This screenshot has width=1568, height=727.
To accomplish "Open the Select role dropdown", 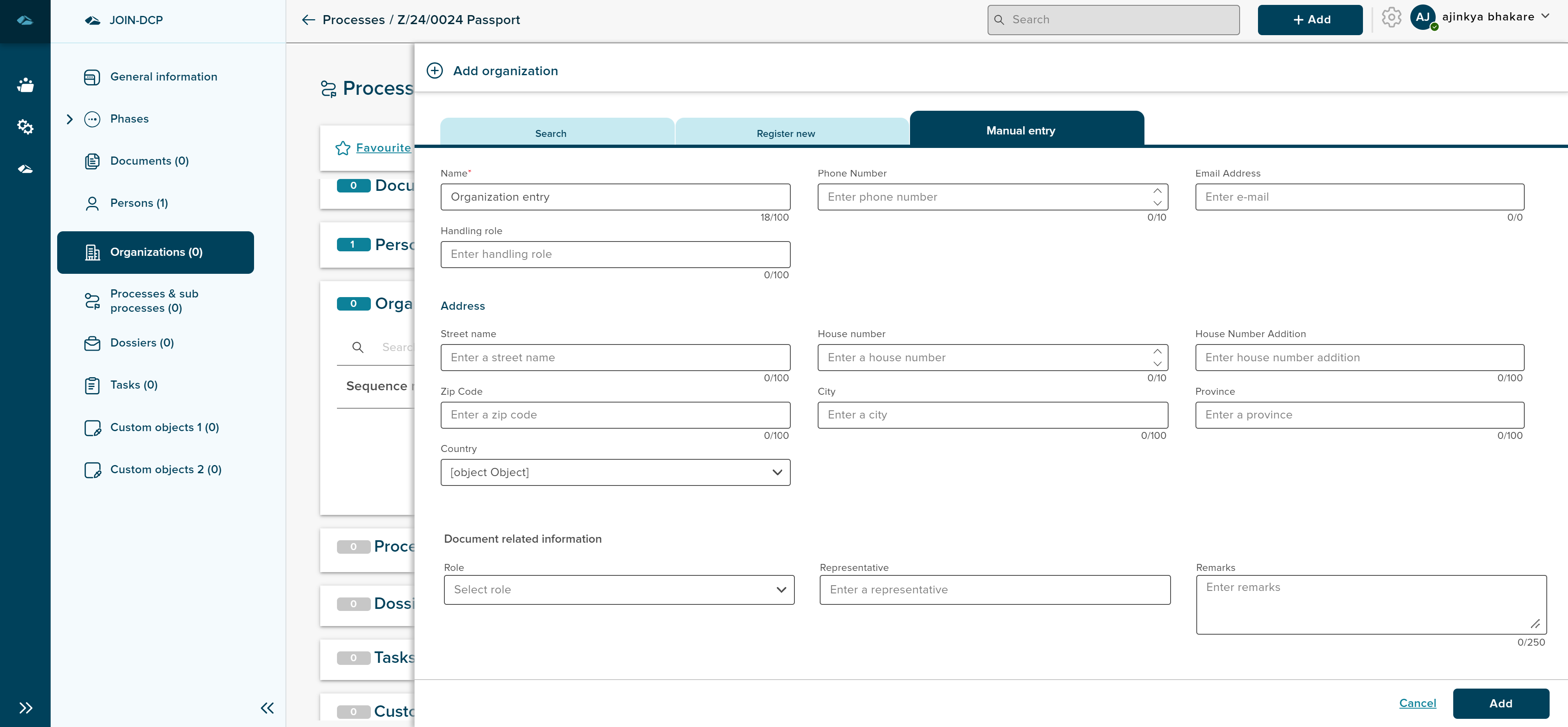I will pos(618,589).
